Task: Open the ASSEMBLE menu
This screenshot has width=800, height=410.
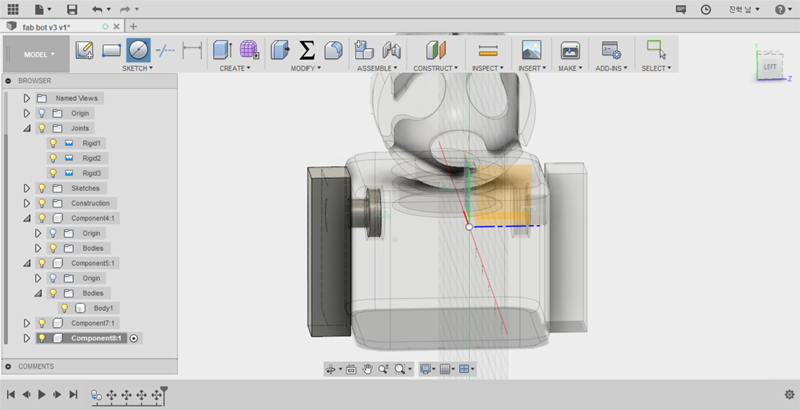Action: [x=377, y=68]
